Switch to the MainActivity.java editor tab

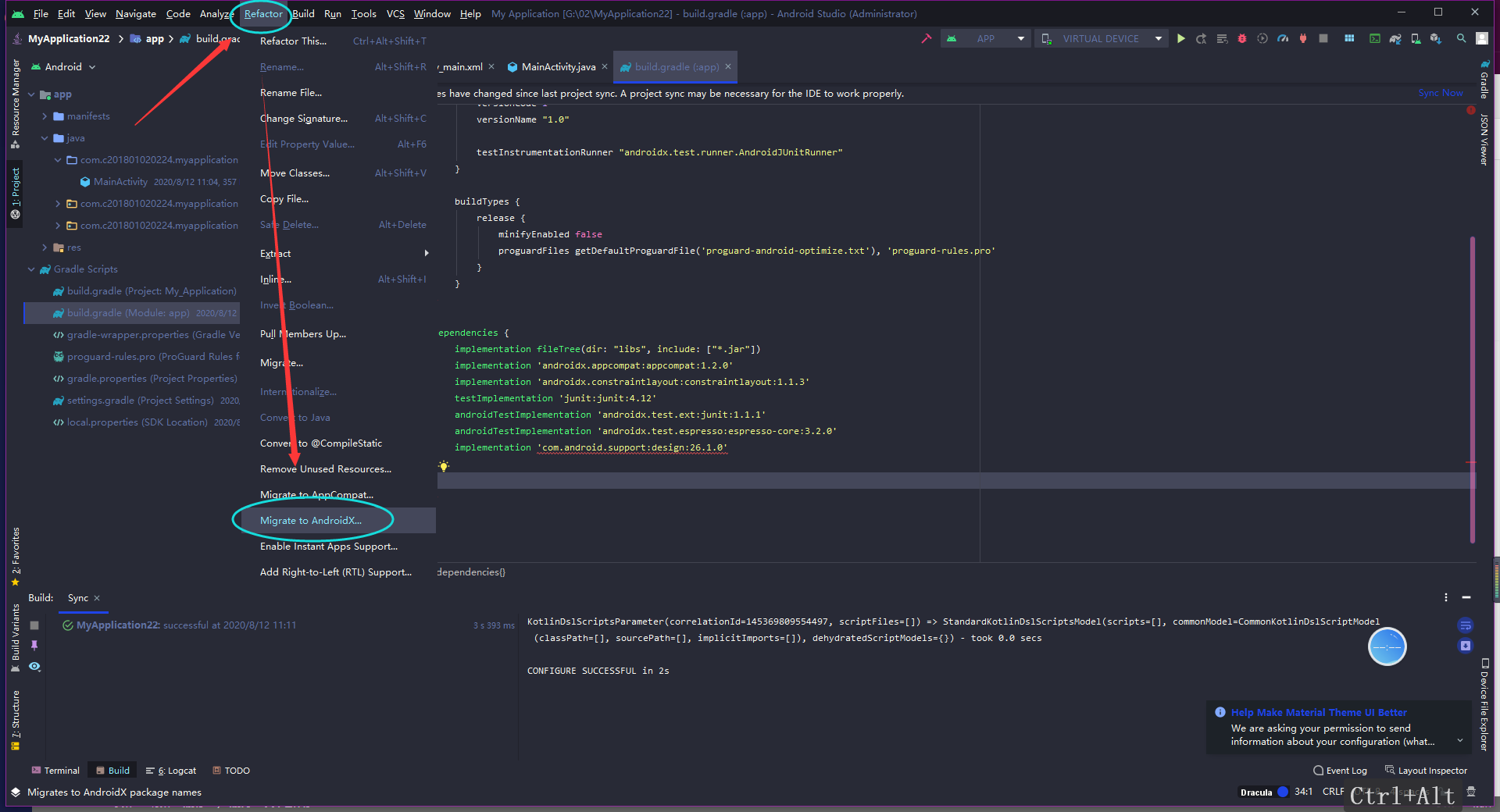(x=559, y=67)
